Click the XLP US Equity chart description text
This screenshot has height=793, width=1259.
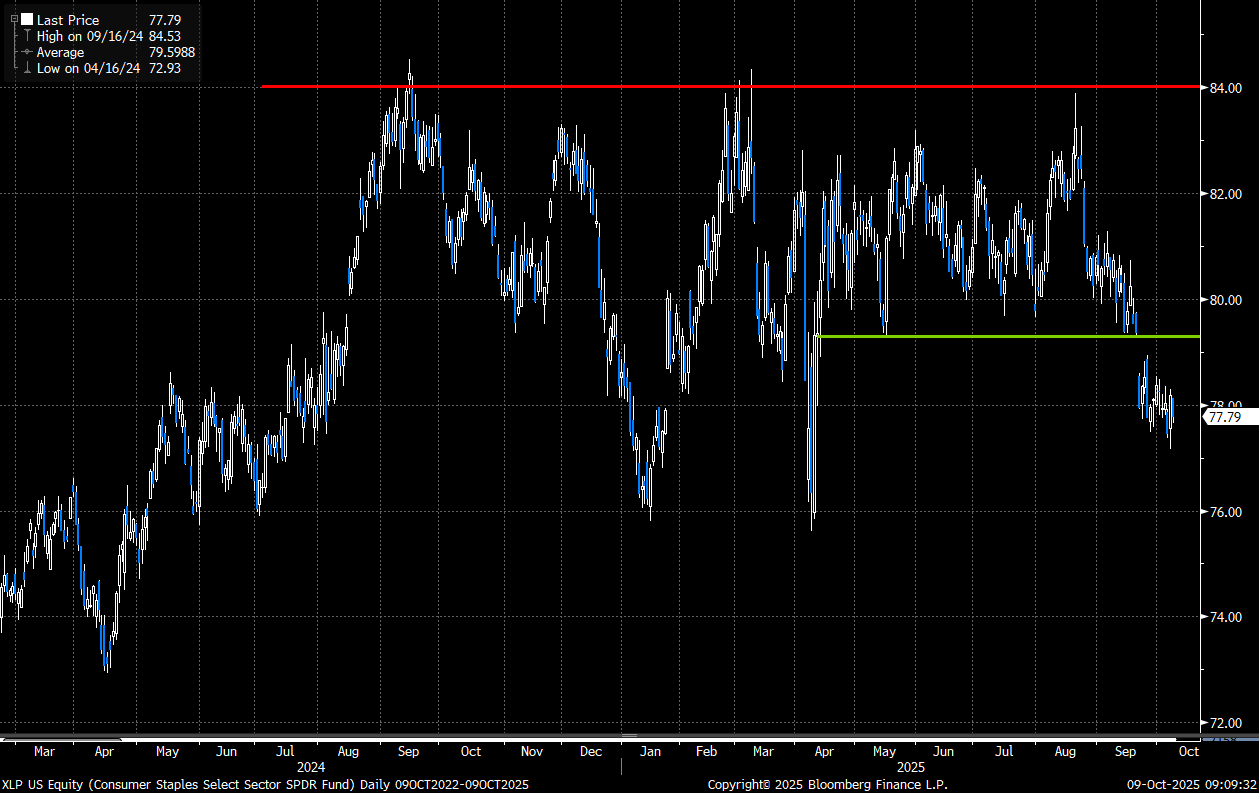point(264,784)
